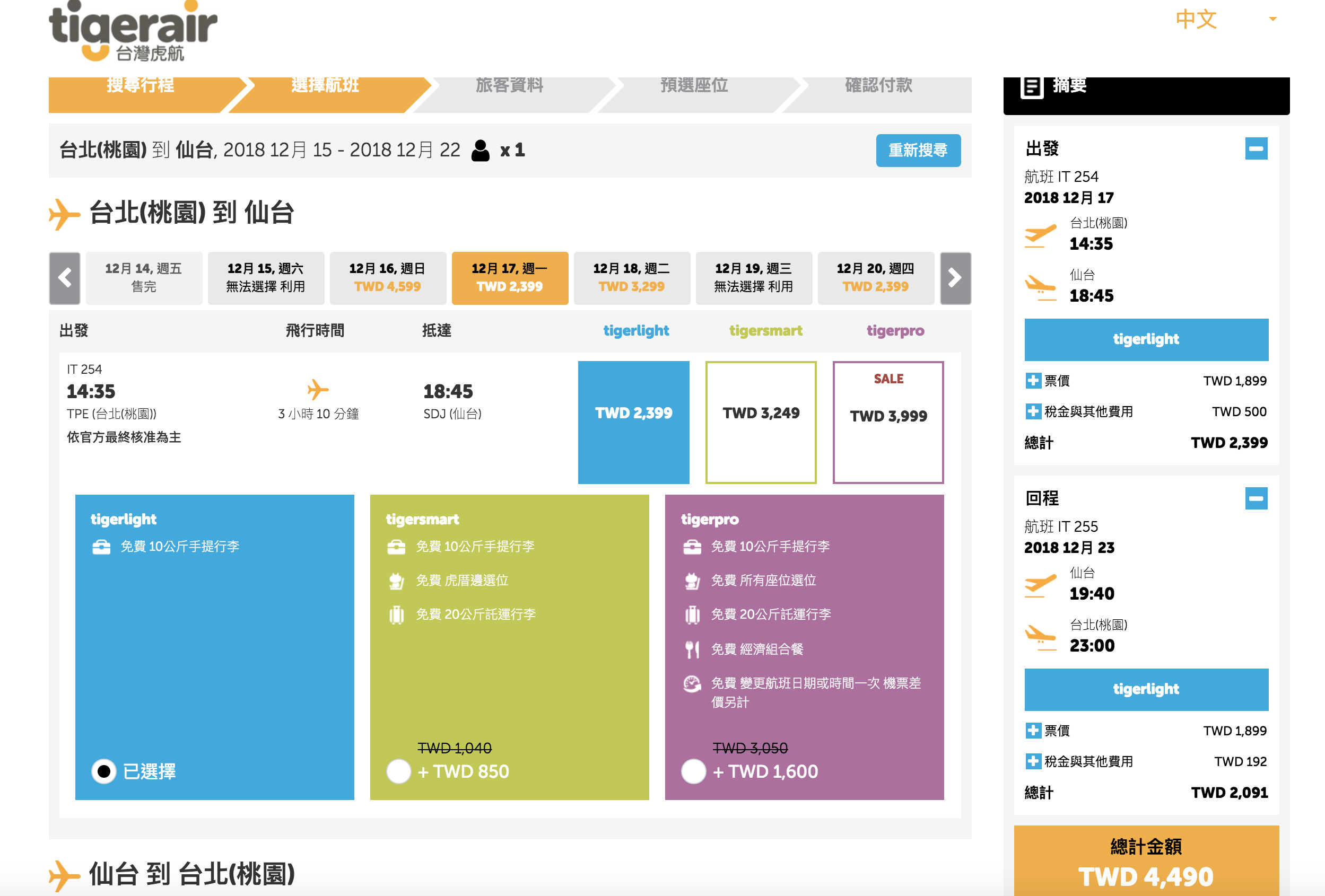Collapse the 出發 summary section
This screenshot has height=896, width=1325.
pyautogui.click(x=1256, y=149)
